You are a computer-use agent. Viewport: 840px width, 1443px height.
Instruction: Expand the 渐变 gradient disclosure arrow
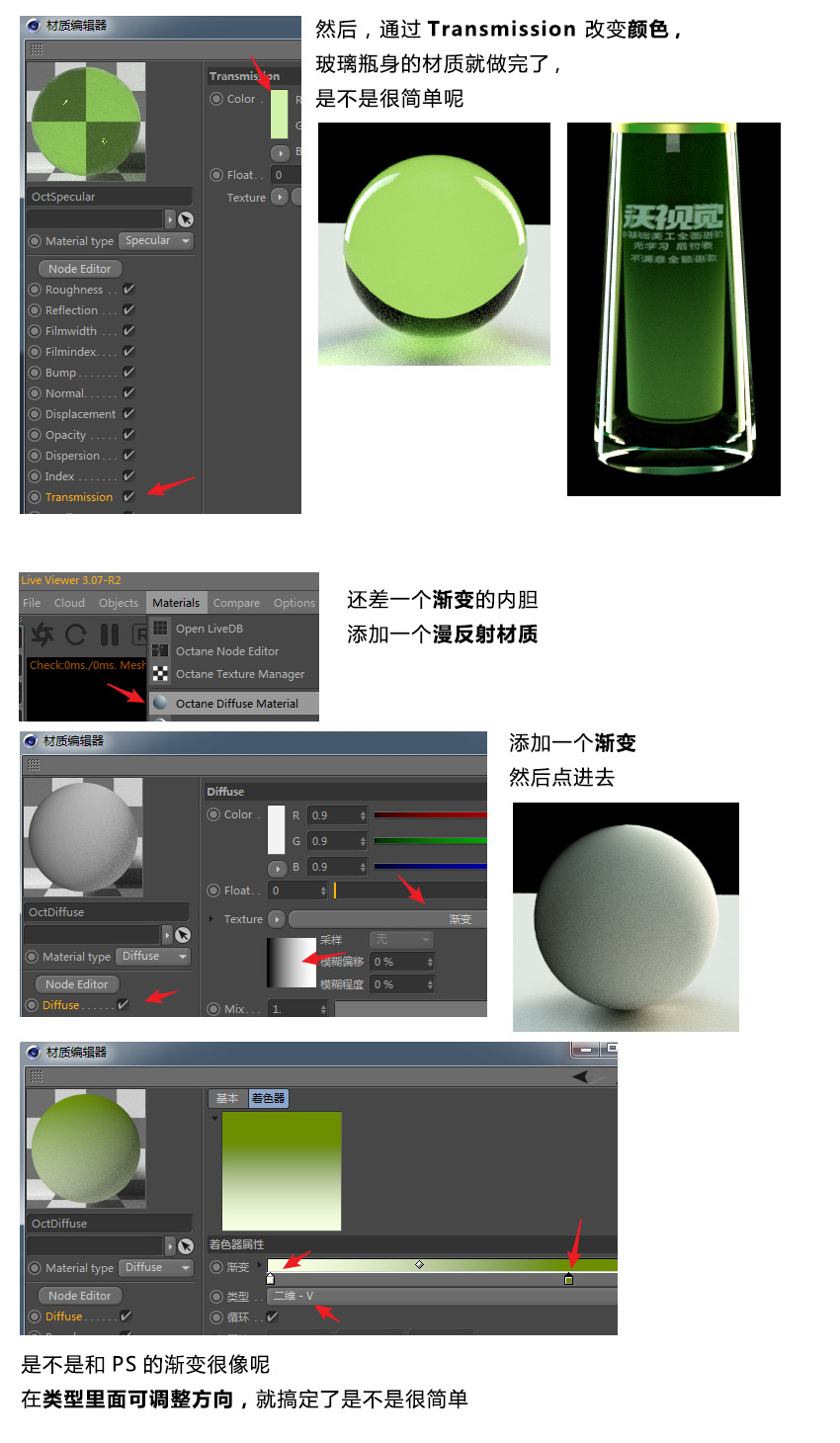click(x=260, y=1265)
